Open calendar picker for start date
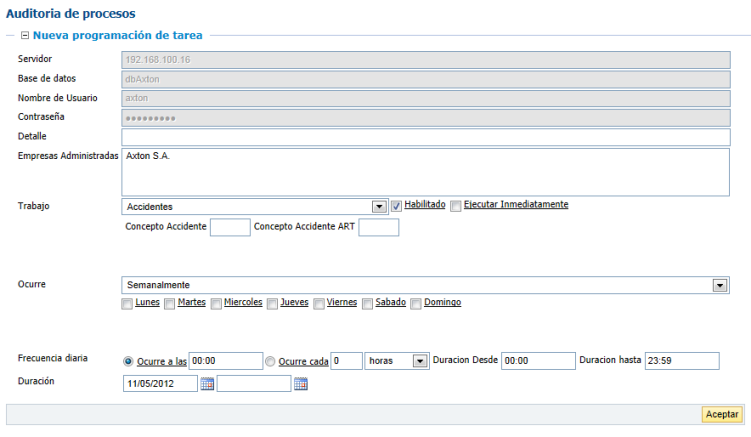Image resolution: width=751 pixels, height=437 pixels. coord(207,383)
